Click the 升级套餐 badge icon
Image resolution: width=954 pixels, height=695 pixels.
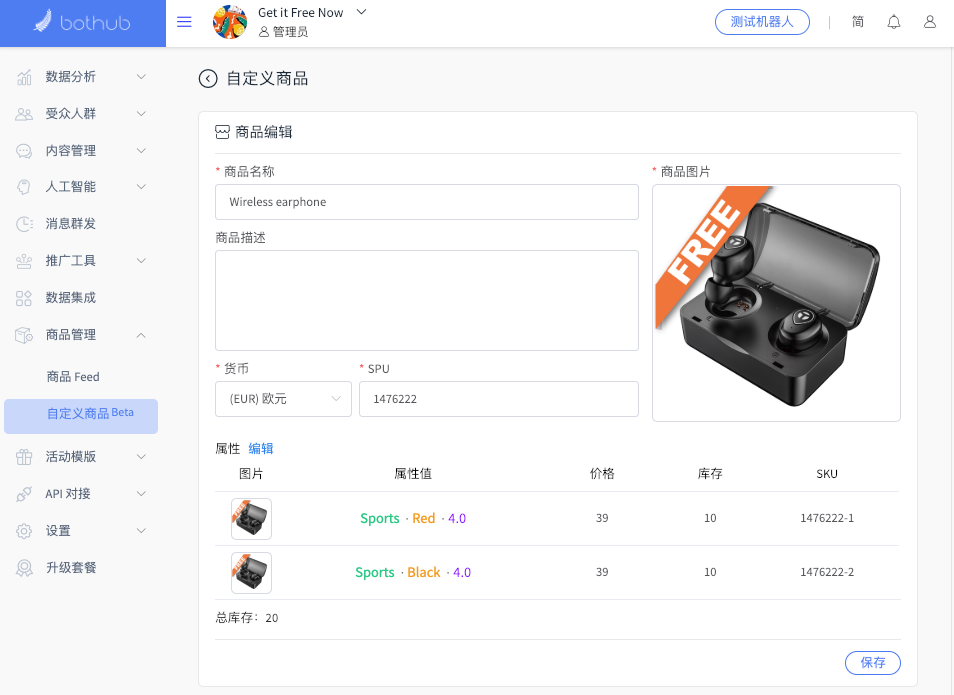point(24,568)
